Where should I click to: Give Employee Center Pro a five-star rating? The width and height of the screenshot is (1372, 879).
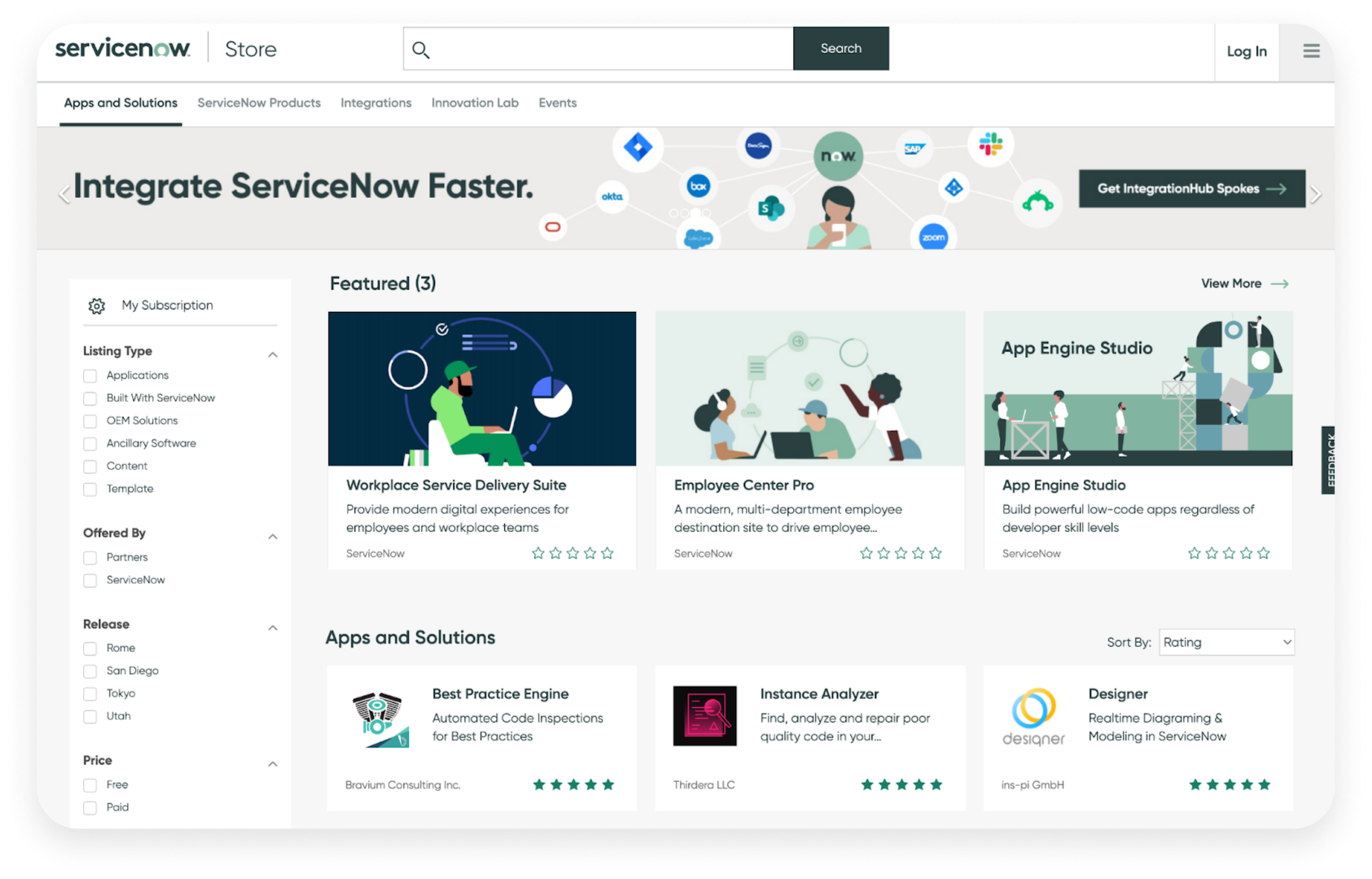point(936,552)
